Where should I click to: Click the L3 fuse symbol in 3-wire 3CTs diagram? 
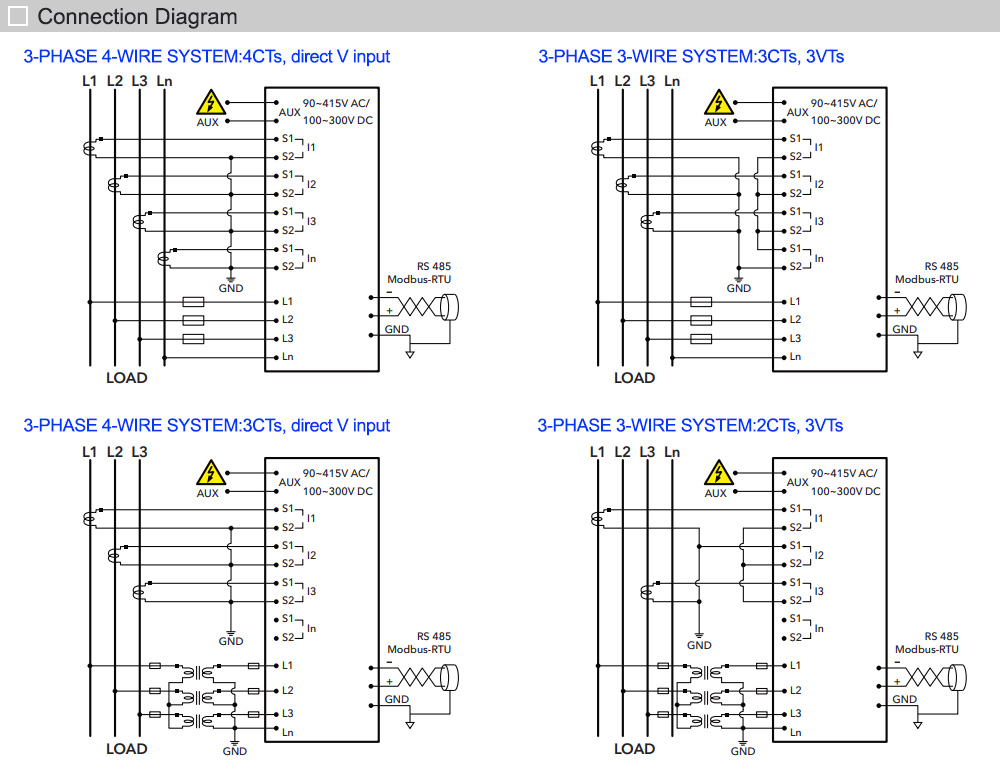click(702, 338)
